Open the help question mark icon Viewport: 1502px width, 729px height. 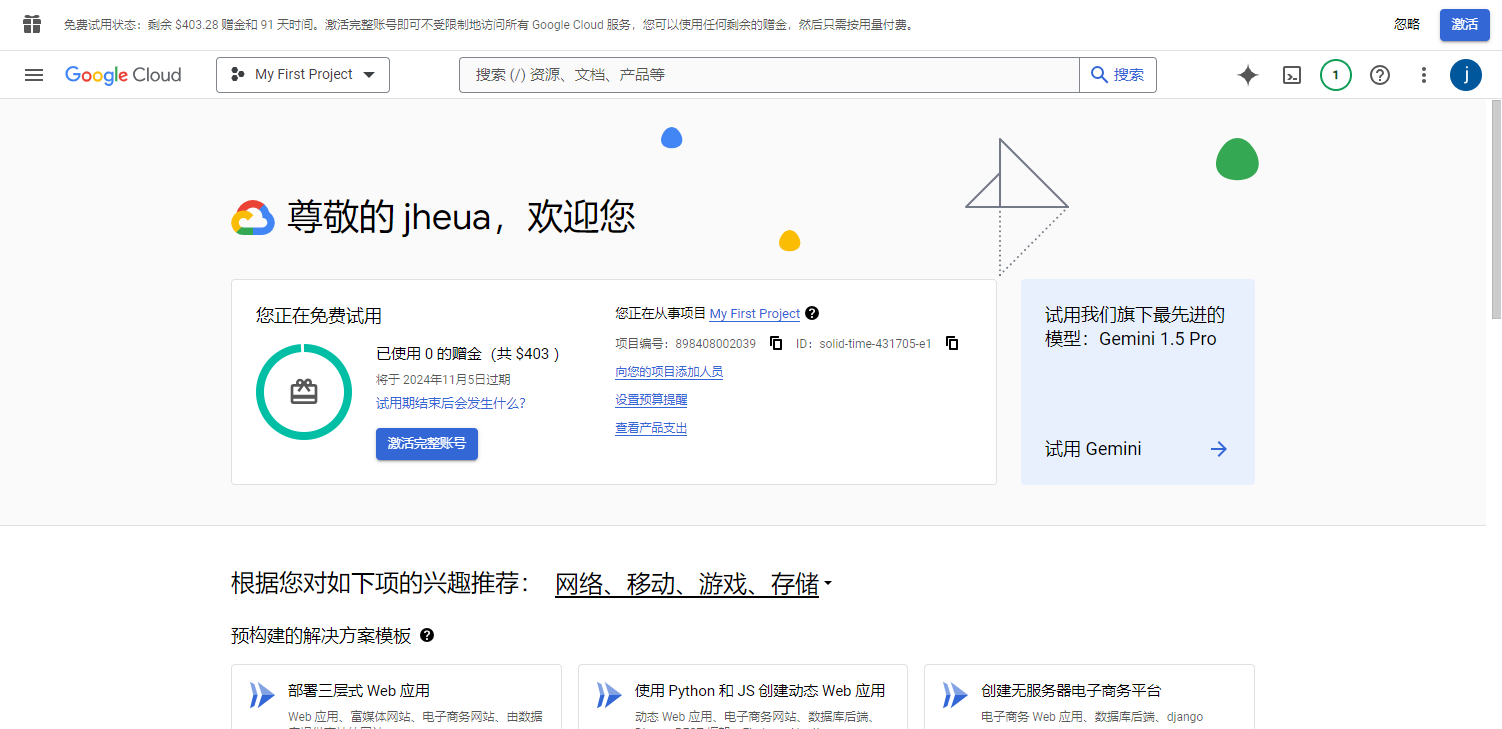pyautogui.click(x=1379, y=74)
